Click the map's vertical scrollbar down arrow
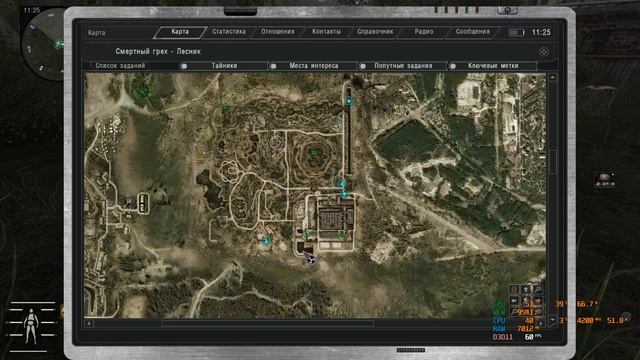 pyautogui.click(x=553, y=319)
